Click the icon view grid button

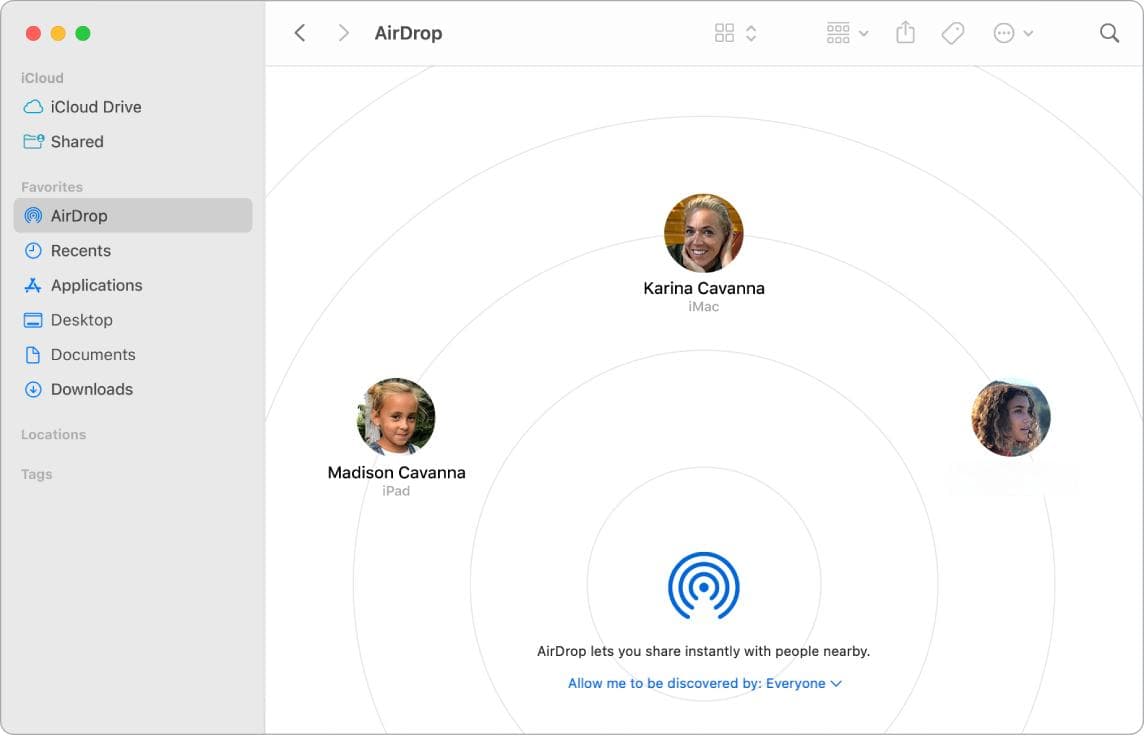coord(724,33)
